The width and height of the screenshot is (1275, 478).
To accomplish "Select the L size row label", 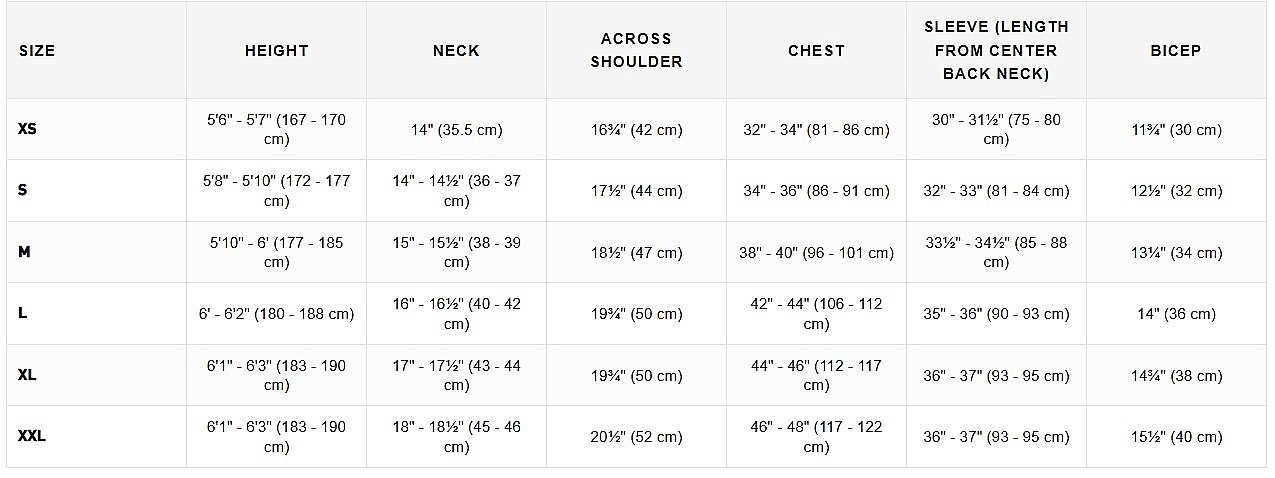I will point(23,313).
